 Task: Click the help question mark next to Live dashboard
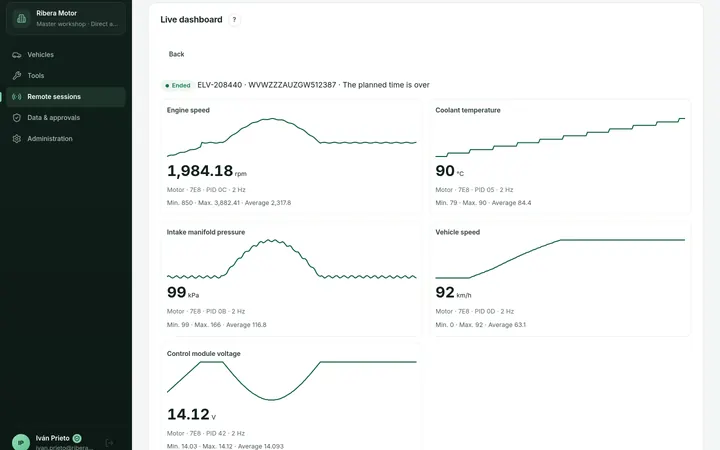tap(234, 20)
